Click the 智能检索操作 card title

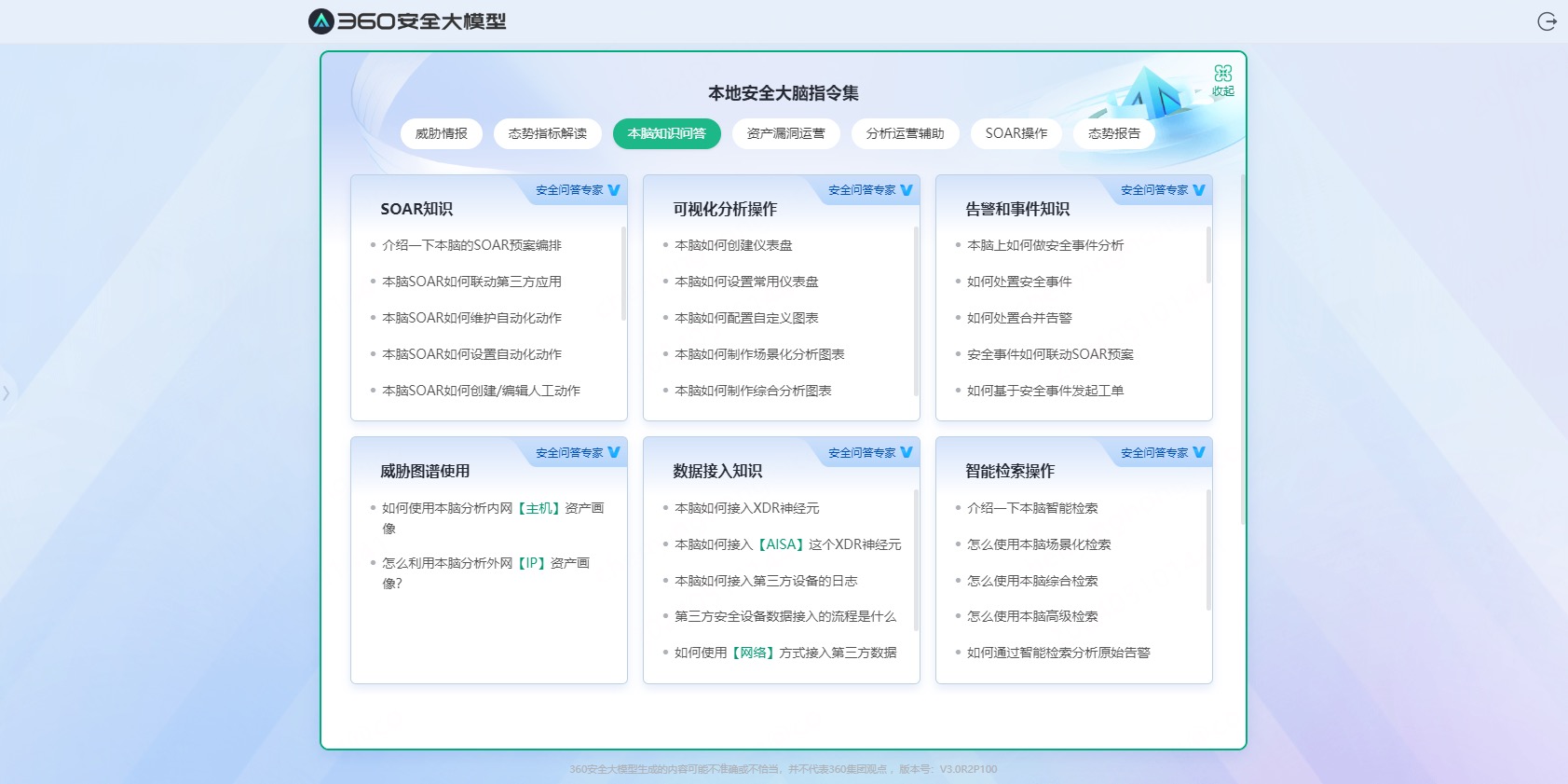click(1010, 471)
